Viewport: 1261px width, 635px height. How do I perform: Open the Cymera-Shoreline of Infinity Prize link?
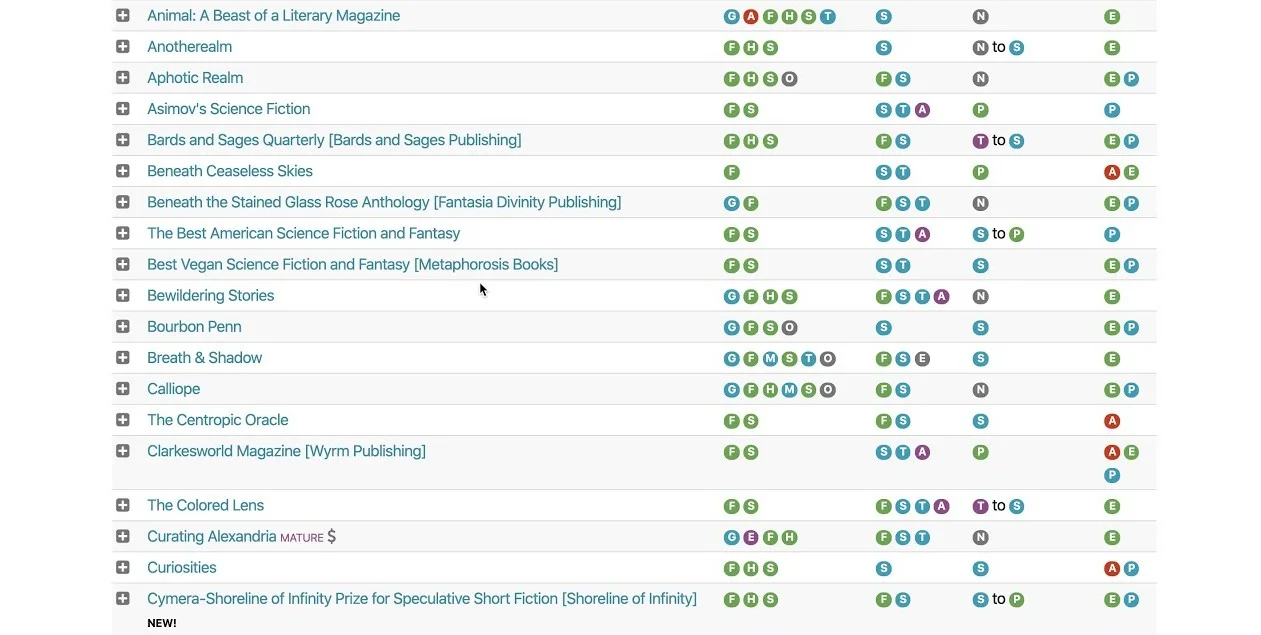pyautogui.click(x=422, y=599)
